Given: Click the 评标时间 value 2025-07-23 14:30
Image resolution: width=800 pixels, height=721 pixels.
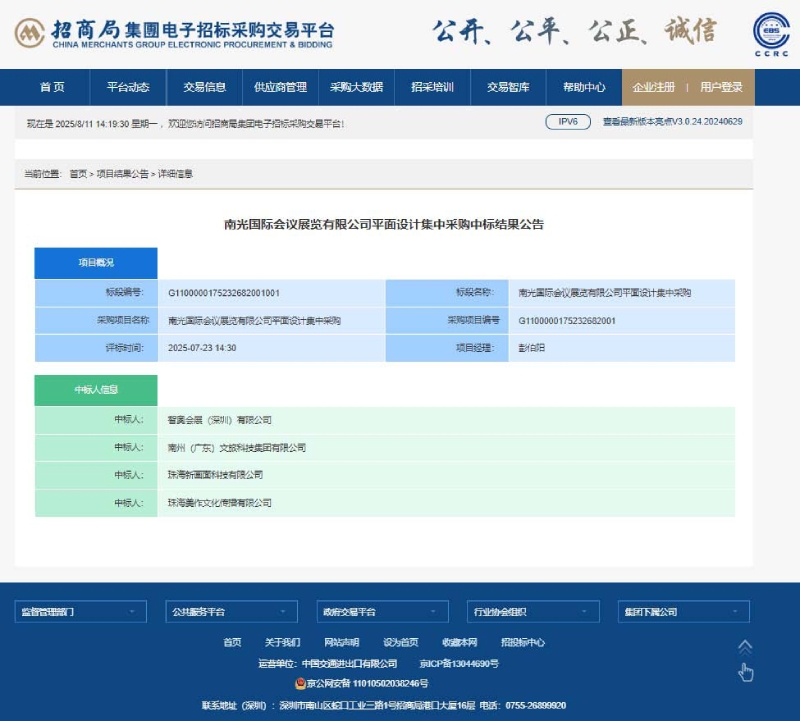Looking at the screenshot, I should (x=202, y=348).
